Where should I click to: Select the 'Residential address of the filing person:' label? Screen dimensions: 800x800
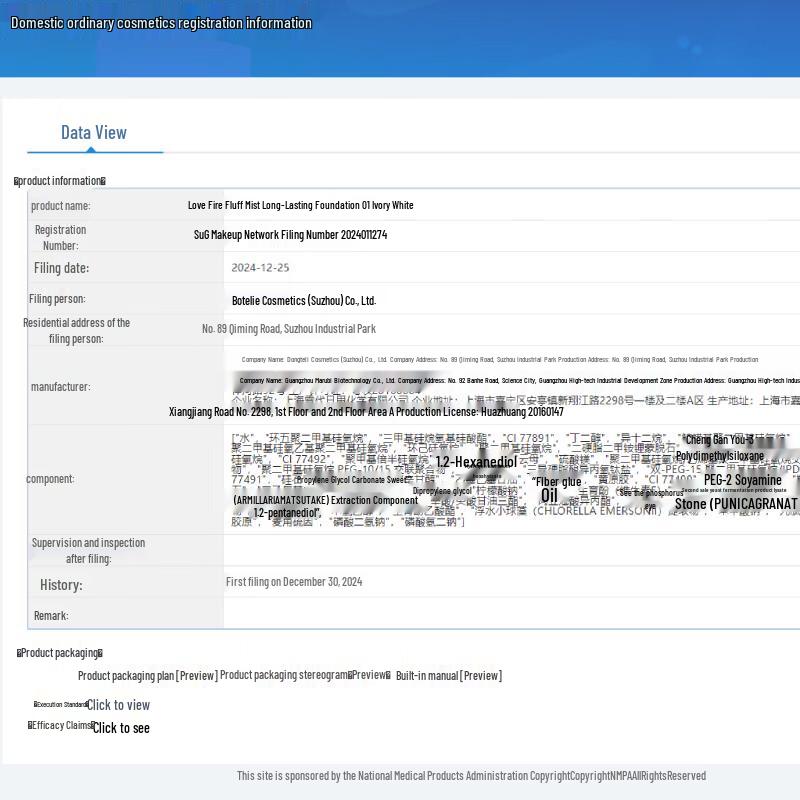tap(77, 331)
